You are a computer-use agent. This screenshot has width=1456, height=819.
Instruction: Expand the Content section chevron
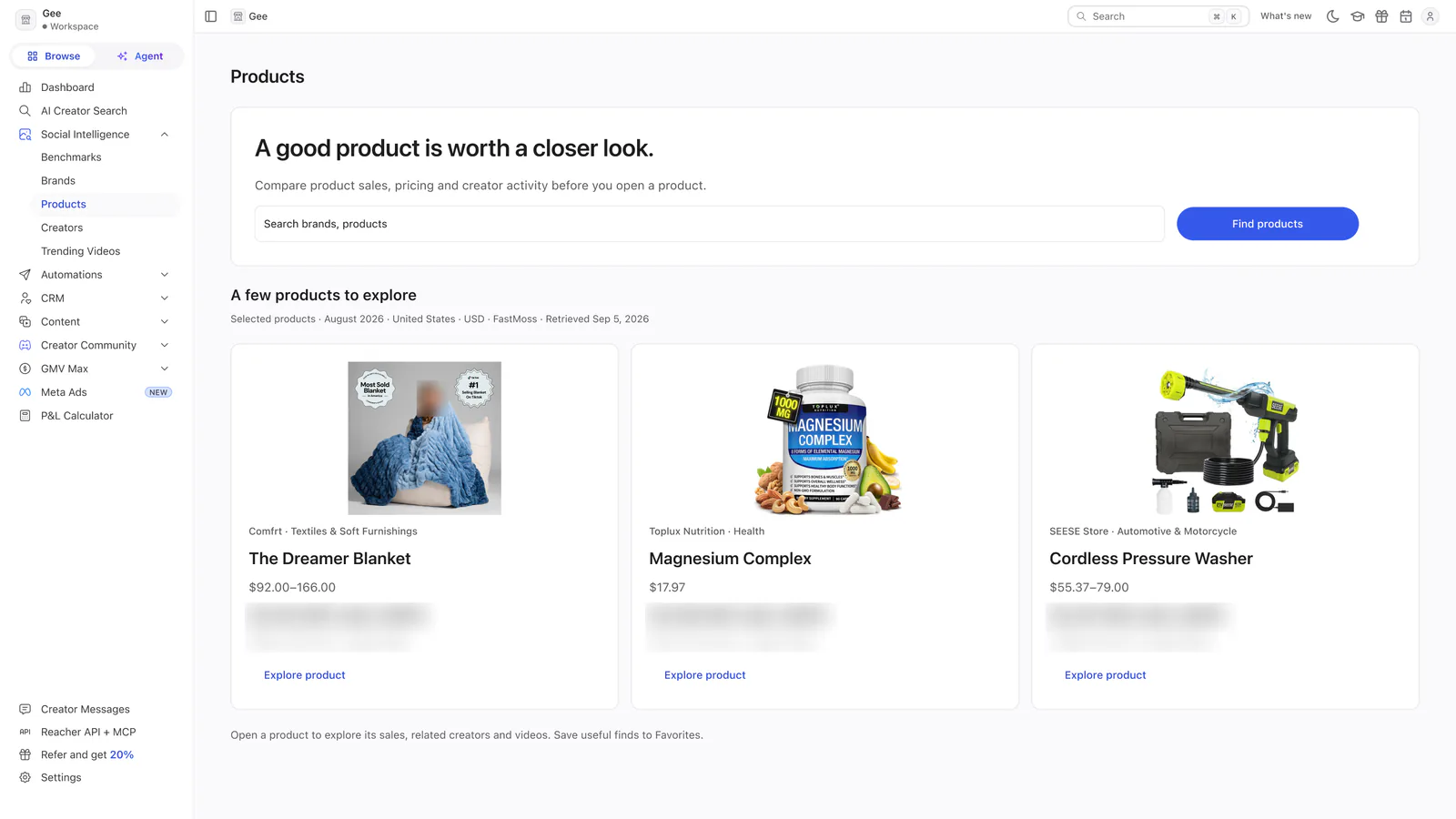[165, 322]
